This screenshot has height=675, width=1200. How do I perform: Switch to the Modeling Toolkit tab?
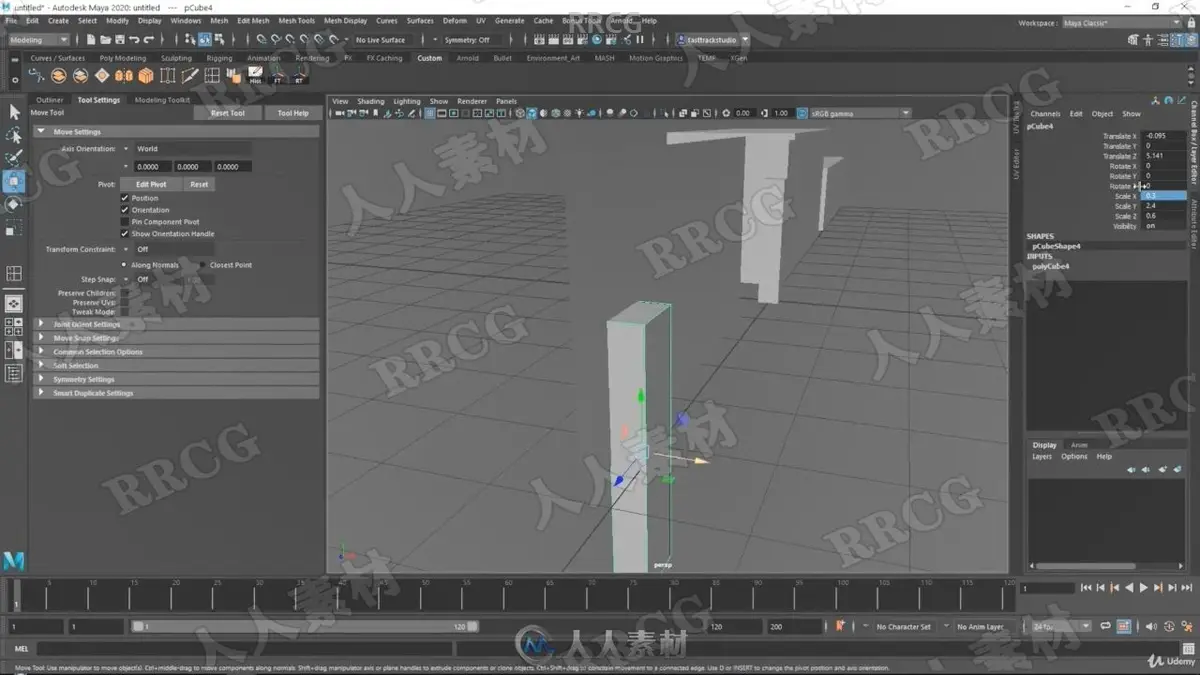pos(162,100)
